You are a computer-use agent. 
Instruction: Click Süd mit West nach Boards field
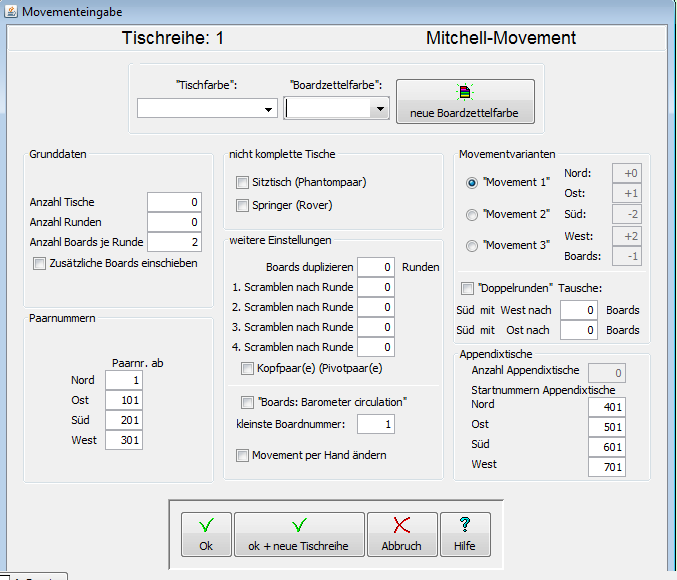pyautogui.click(x=579, y=310)
